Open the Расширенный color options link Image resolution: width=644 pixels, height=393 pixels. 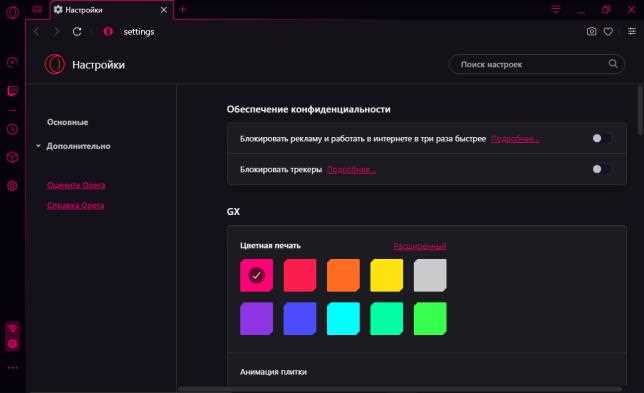point(420,246)
